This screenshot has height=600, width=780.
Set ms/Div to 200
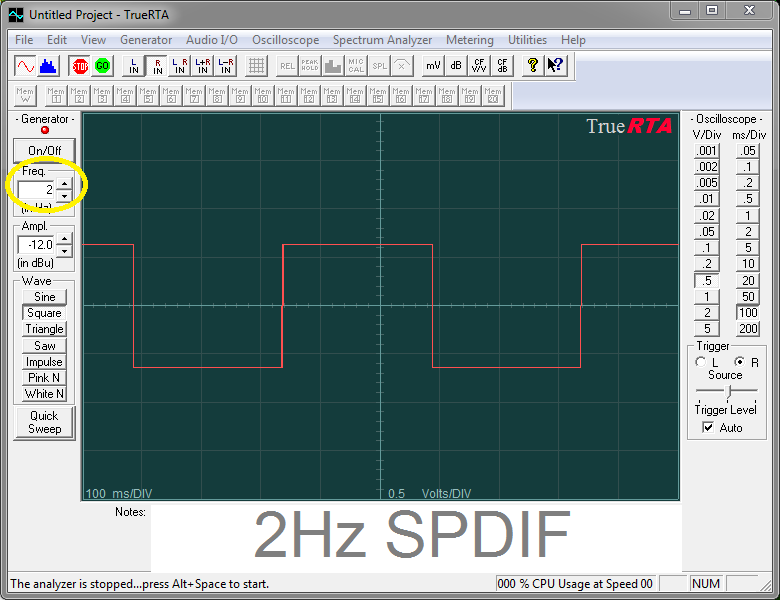pos(748,328)
